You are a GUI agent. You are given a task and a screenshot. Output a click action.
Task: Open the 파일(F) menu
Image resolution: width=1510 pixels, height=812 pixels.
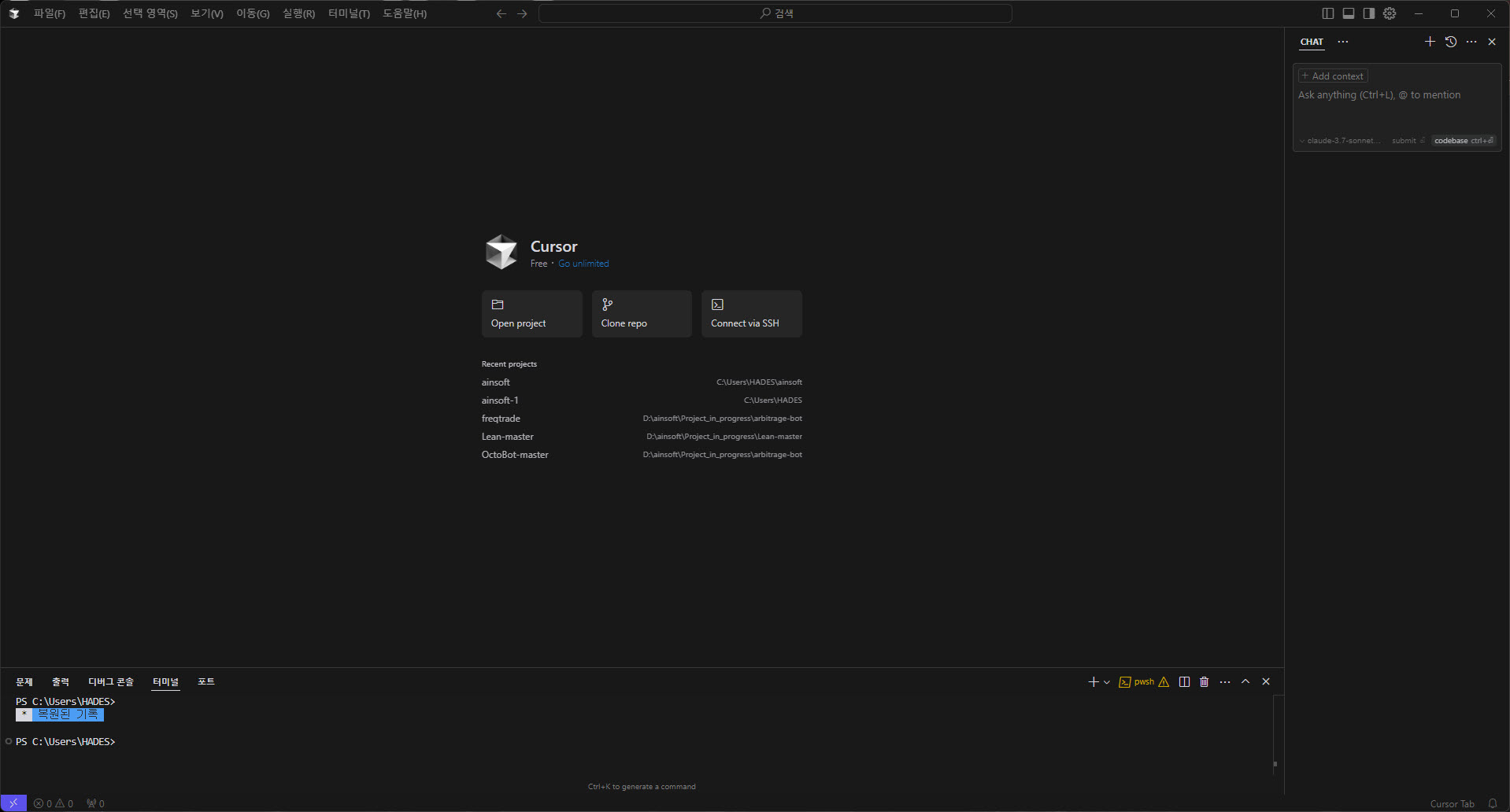[x=50, y=13]
